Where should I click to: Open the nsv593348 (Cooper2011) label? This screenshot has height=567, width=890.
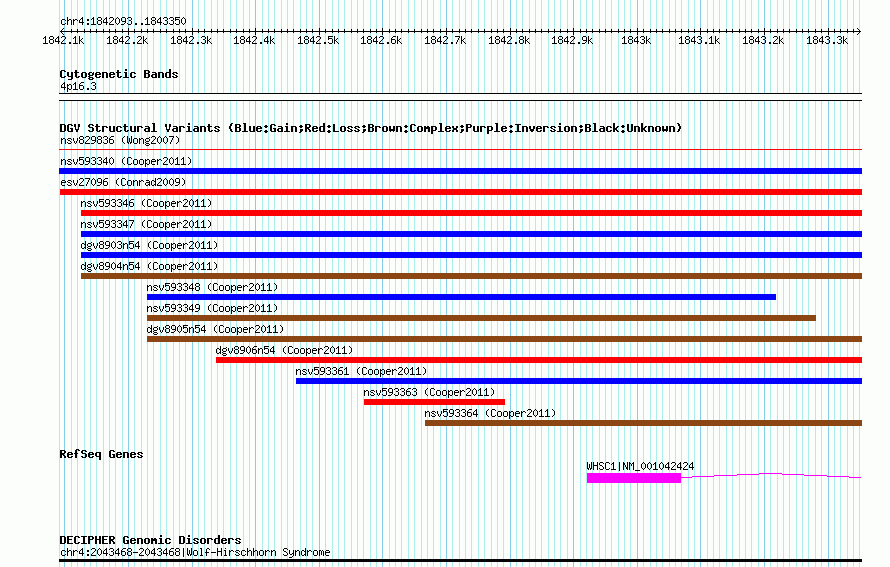[x=212, y=287]
